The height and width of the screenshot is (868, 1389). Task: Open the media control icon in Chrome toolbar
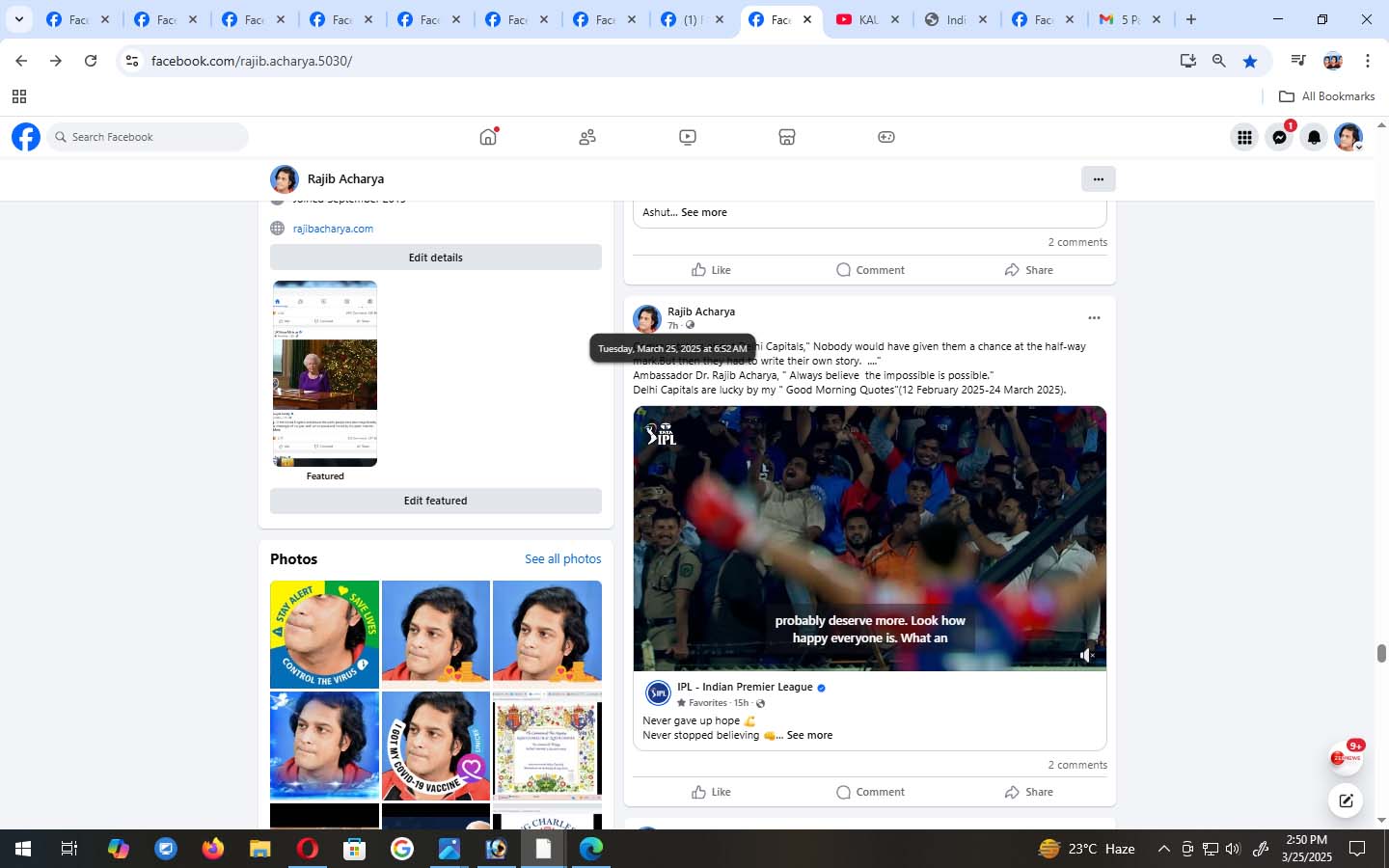point(1297,61)
